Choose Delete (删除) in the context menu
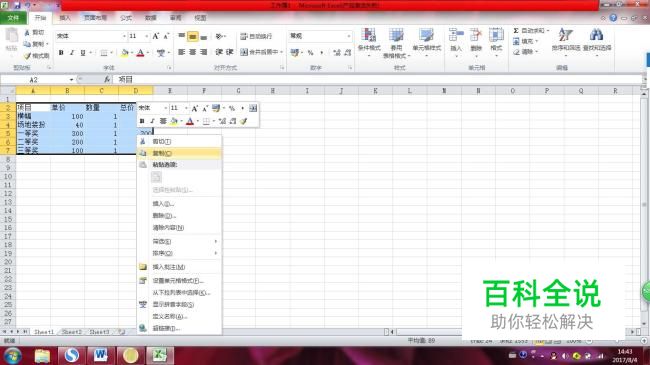The height and width of the screenshot is (365, 650). coord(179,216)
